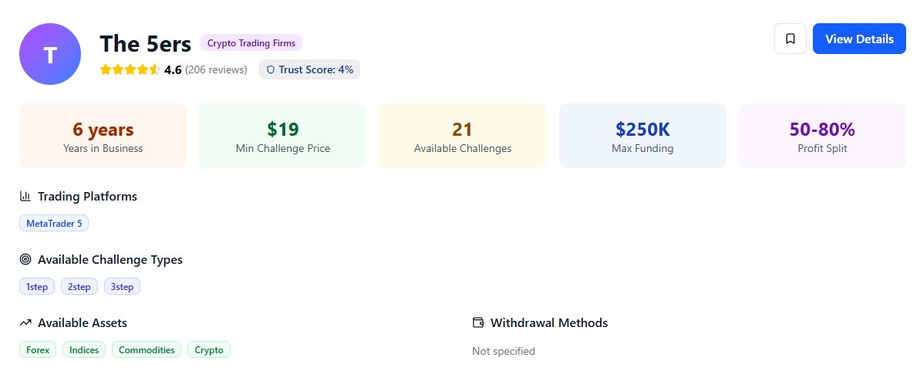This screenshot has height=388, width=920.
Task: Choose the 1step challenge type
Action: (x=37, y=286)
